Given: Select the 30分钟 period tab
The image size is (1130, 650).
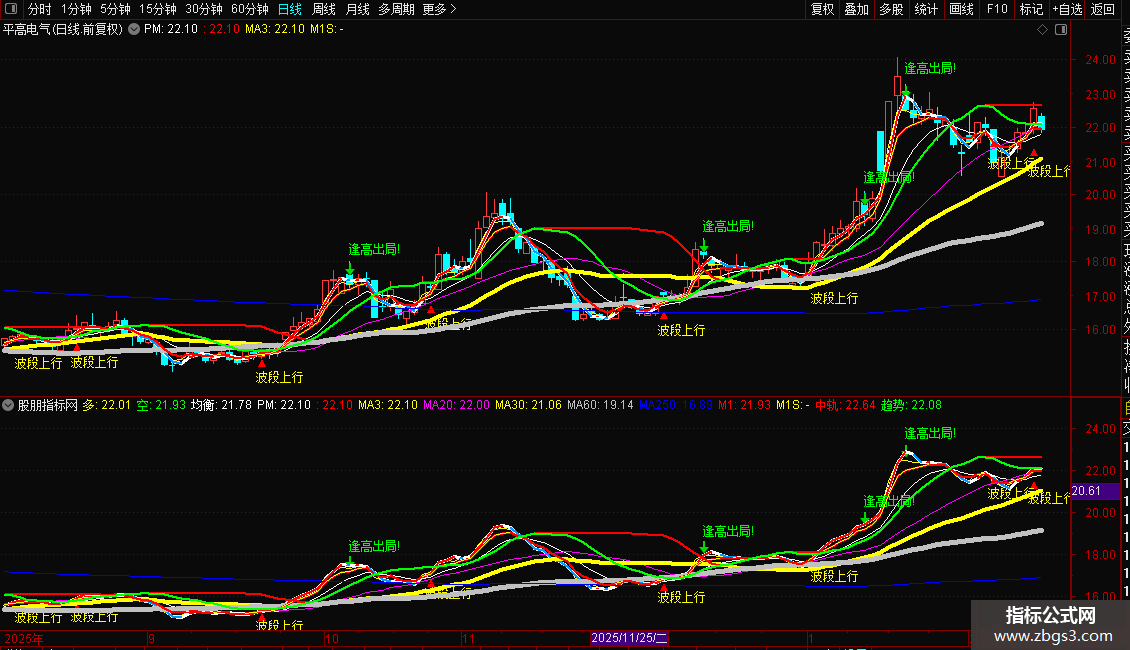Looking at the screenshot, I should click(204, 9).
